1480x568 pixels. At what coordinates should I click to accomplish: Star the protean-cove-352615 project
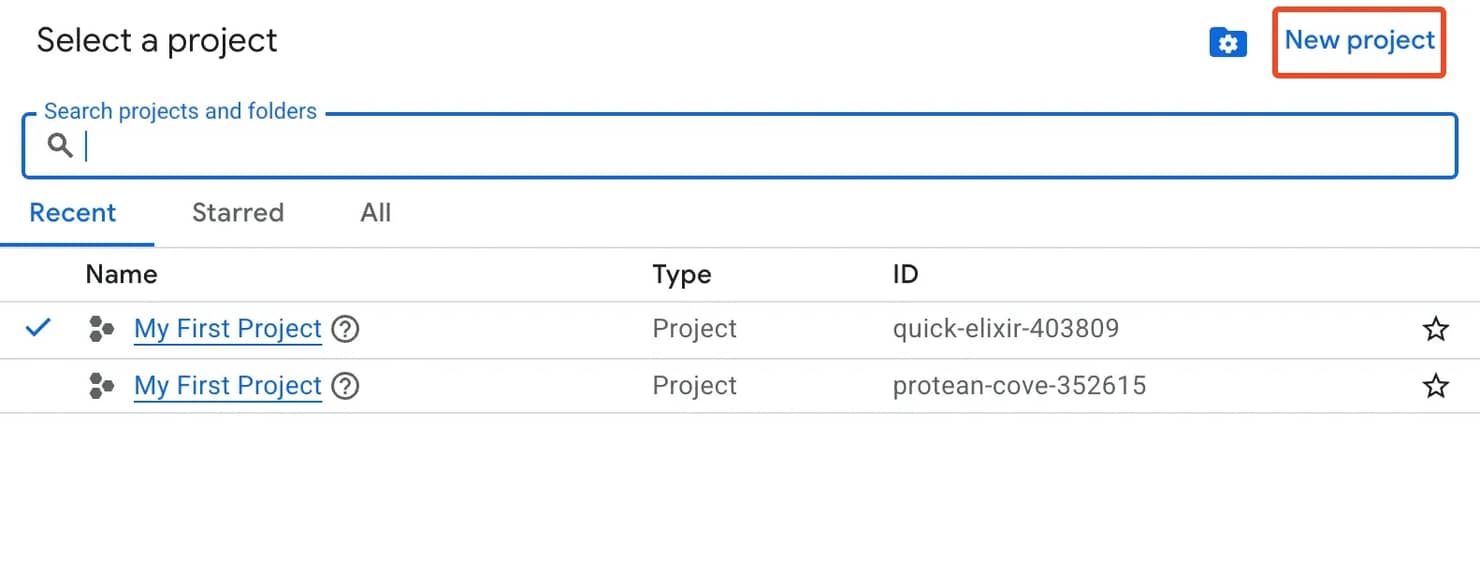(1435, 386)
